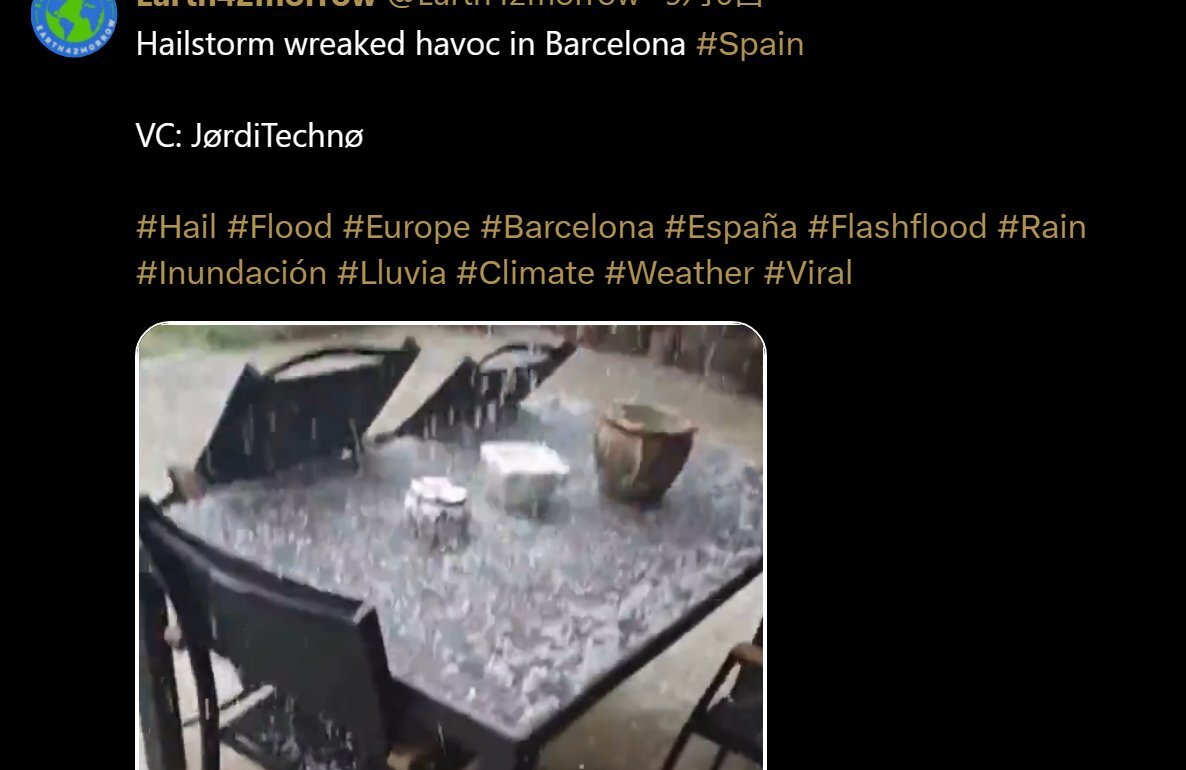Follow the #Flood hashtag link

pyautogui.click(x=280, y=227)
